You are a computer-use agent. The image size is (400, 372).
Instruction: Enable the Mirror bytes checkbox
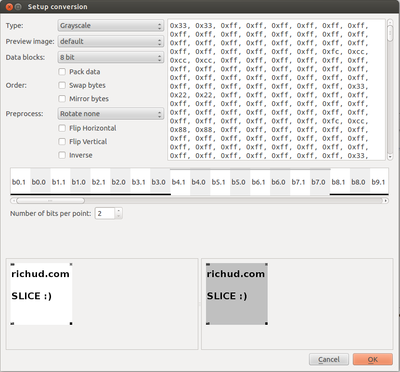point(62,99)
